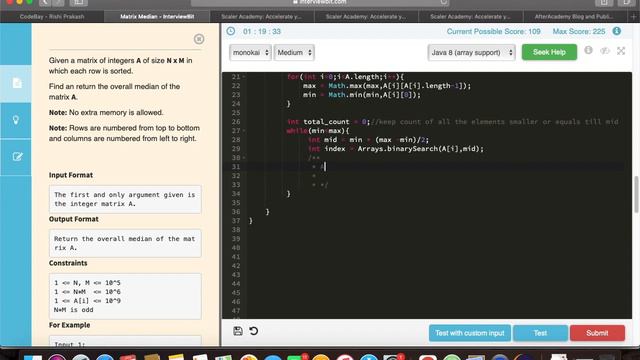The image size is (640, 360).
Task: Submit the solution with the red Submit button
Action: 597,333
